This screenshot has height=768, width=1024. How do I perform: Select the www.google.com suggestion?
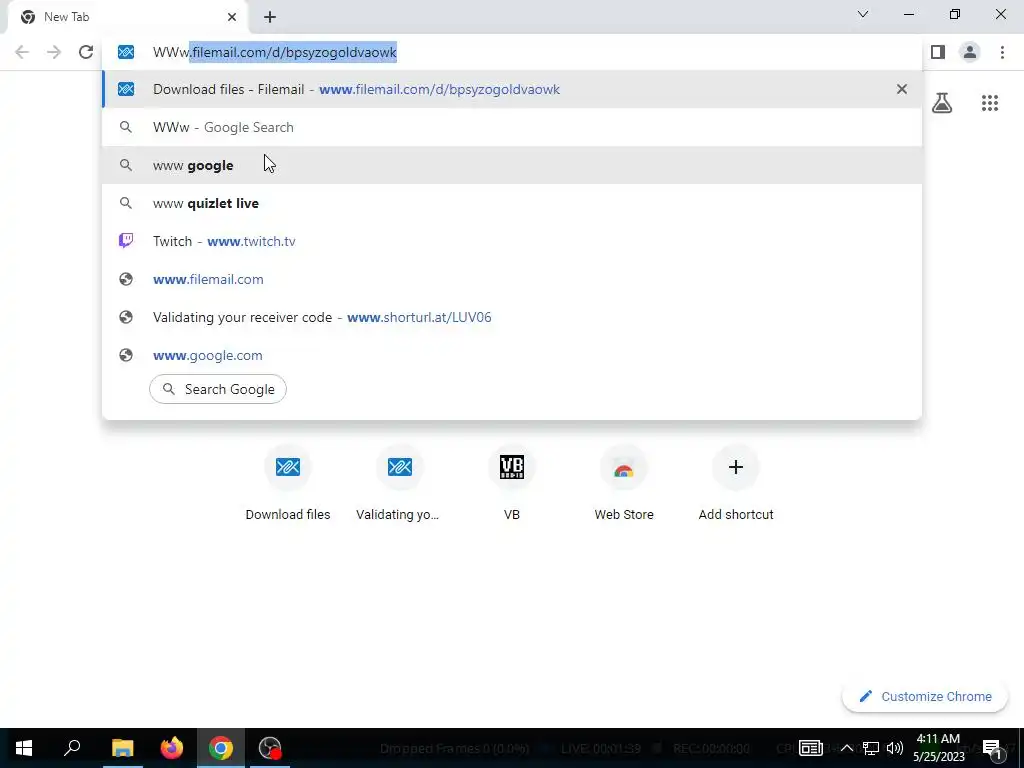coord(512,355)
